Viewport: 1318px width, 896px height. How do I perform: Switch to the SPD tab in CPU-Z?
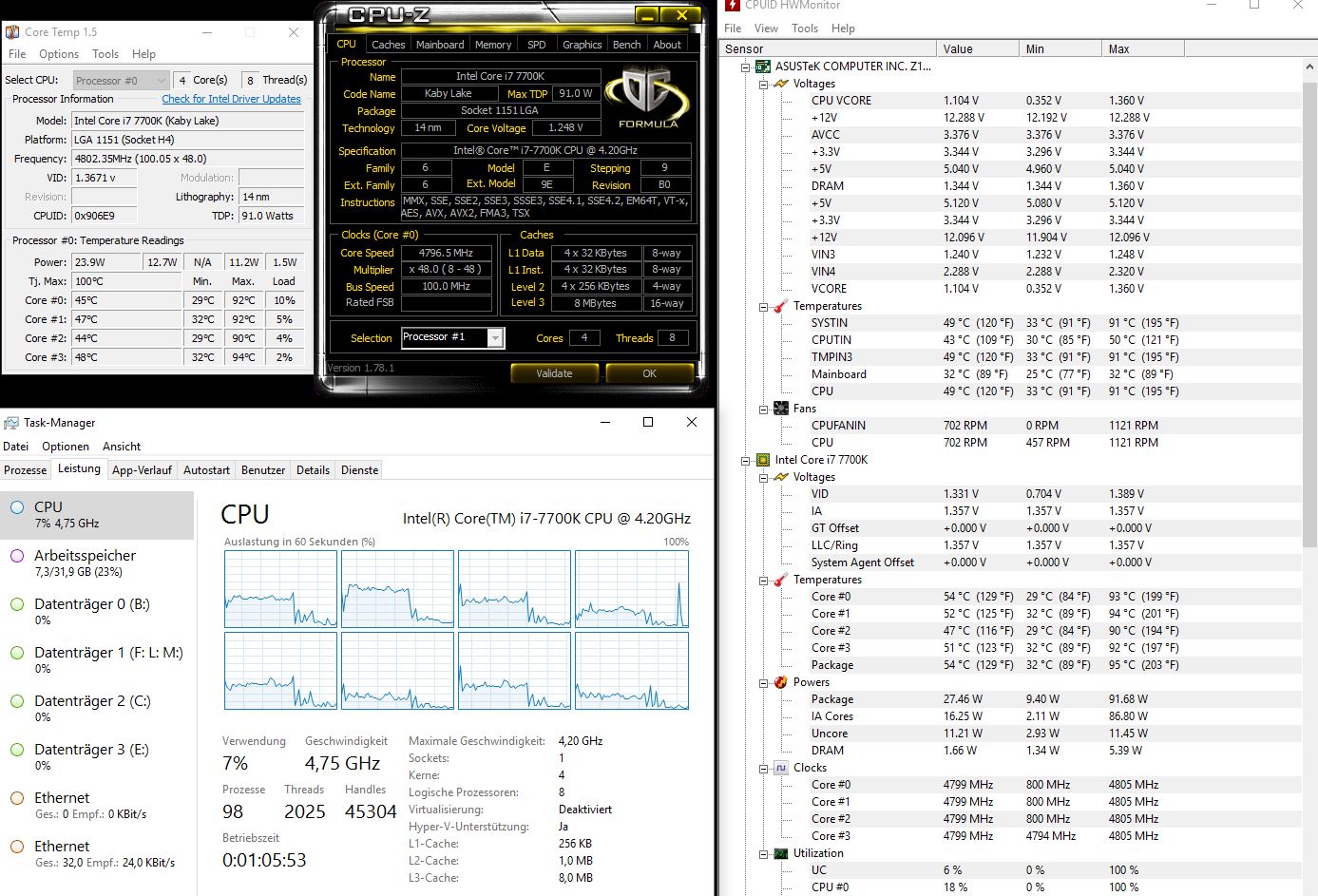(537, 45)
